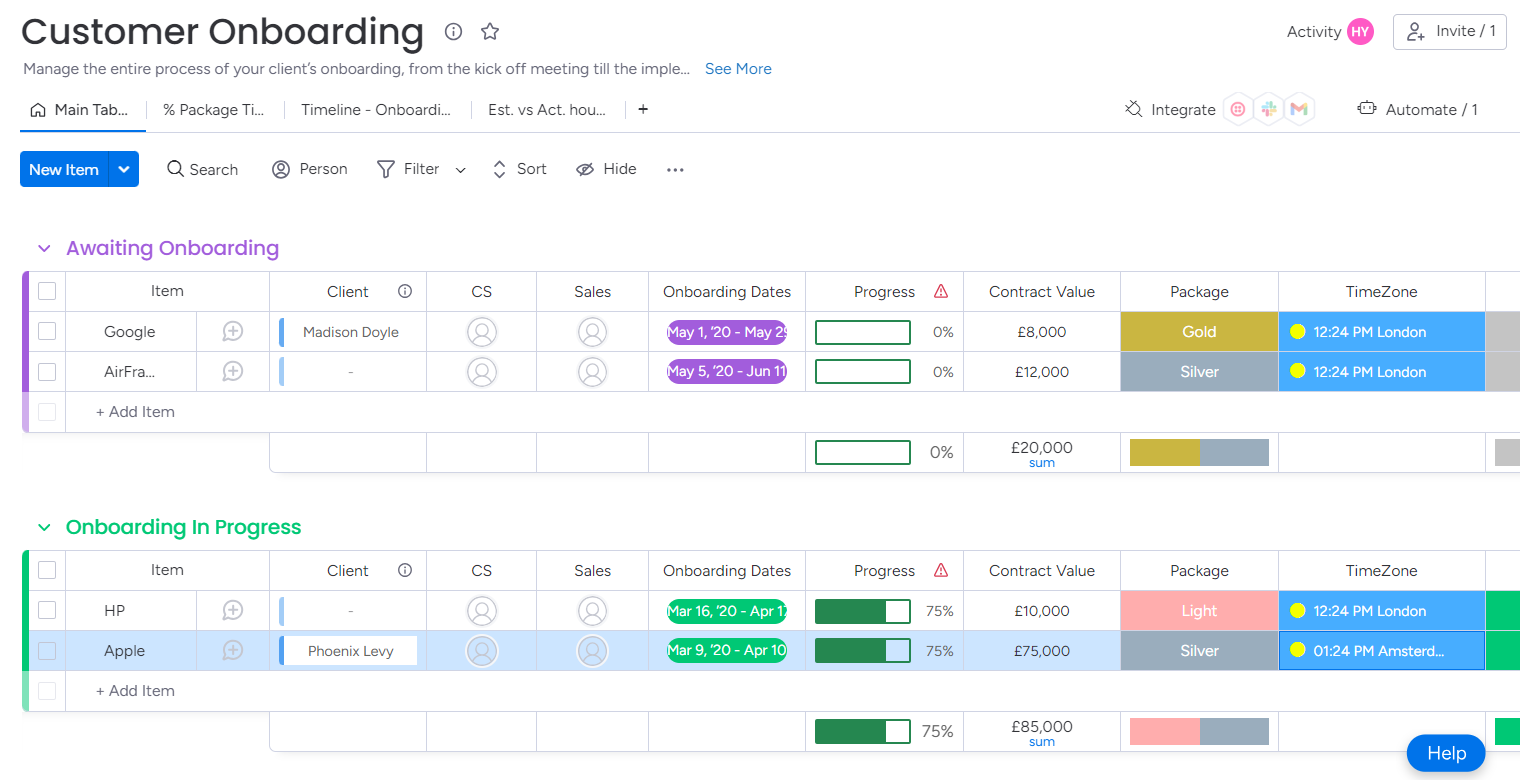
Task: Check the select-all box in Awaiting Onboarding header
Action: [x=46, y=291]
